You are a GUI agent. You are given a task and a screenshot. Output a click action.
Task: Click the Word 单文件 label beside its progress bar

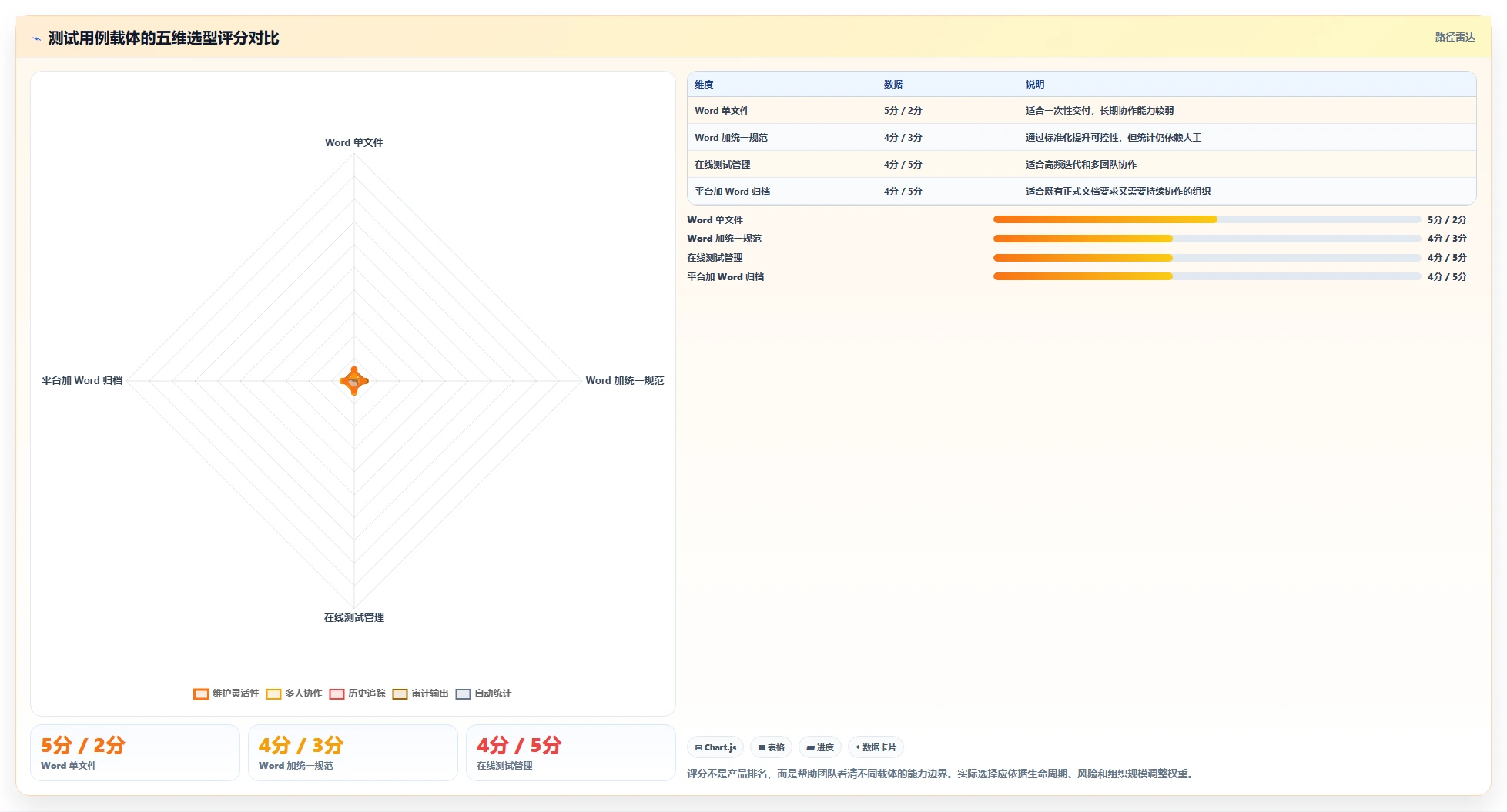click(x=715, y=220)
